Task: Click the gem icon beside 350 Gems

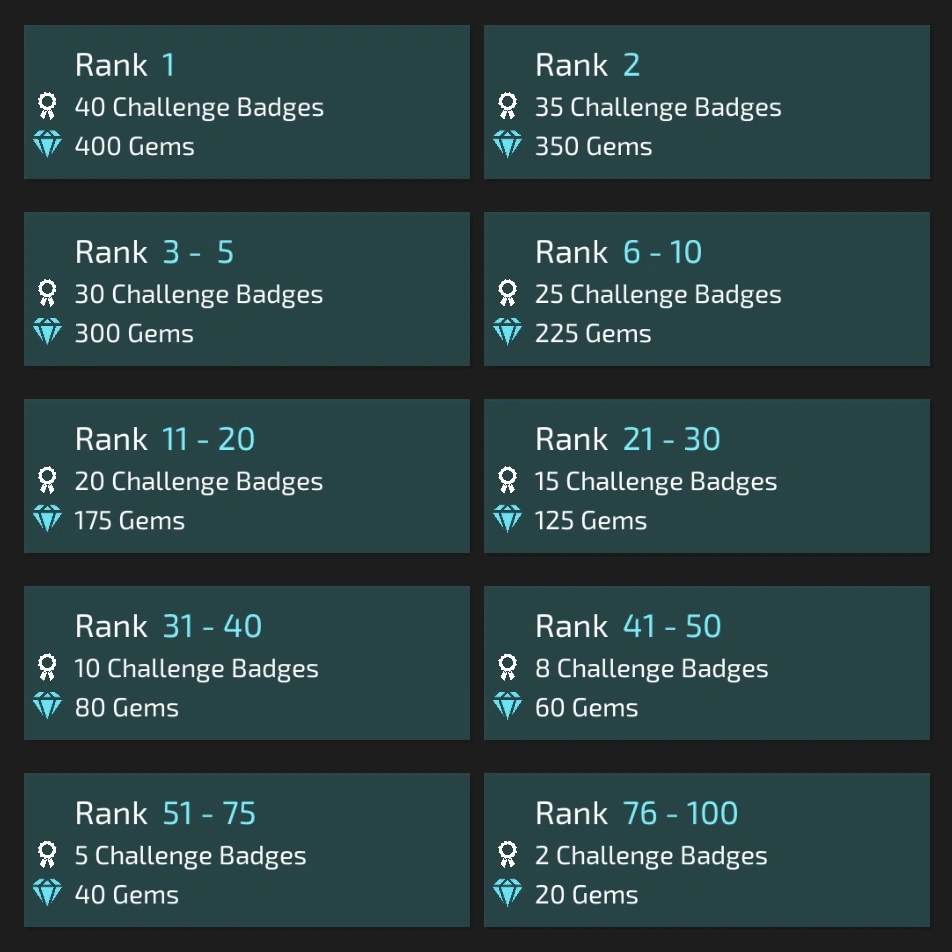Action: click(506, 145)
